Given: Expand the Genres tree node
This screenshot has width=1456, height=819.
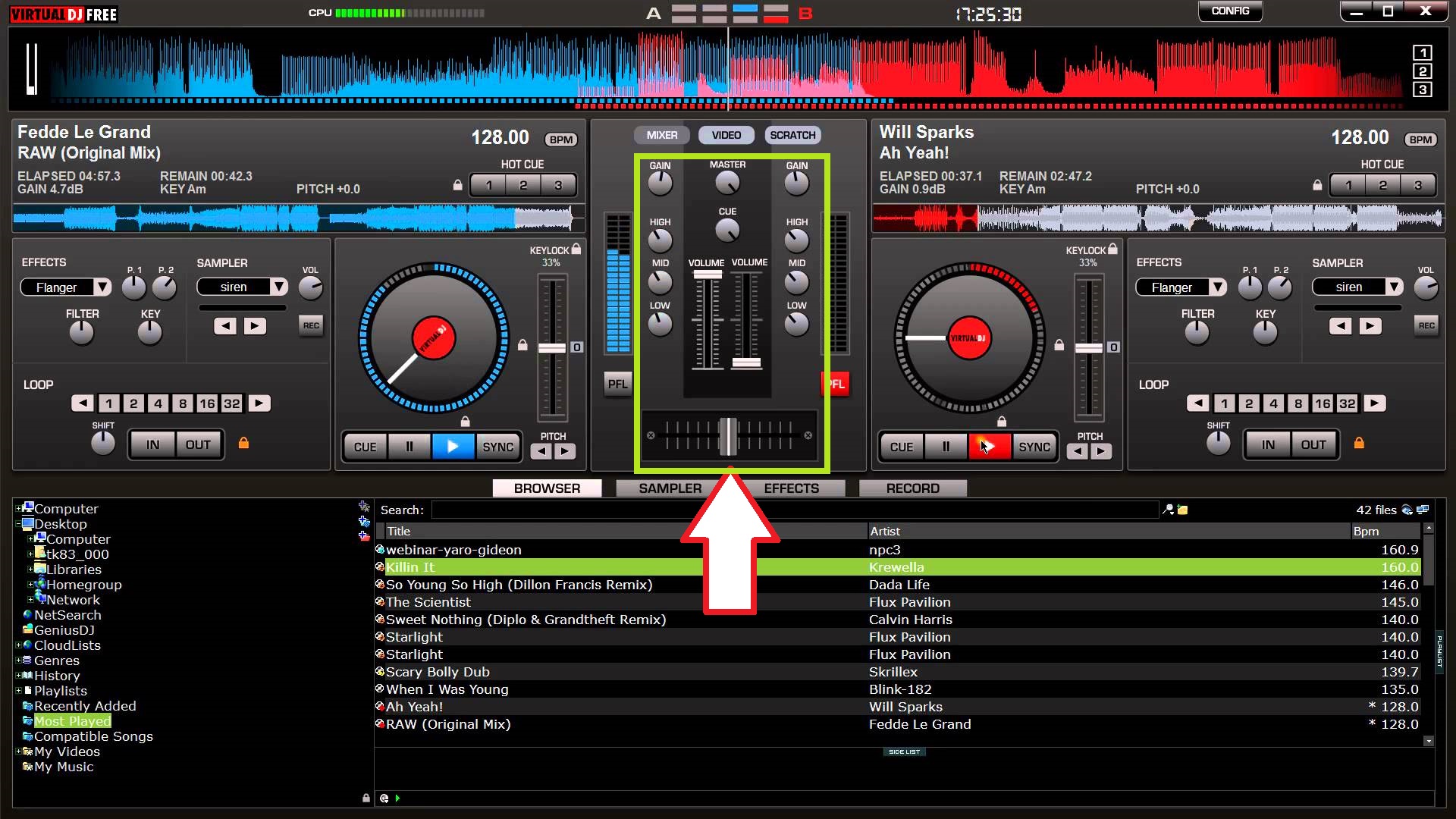Looking at the screenshot, I should [x=18, y=661].
